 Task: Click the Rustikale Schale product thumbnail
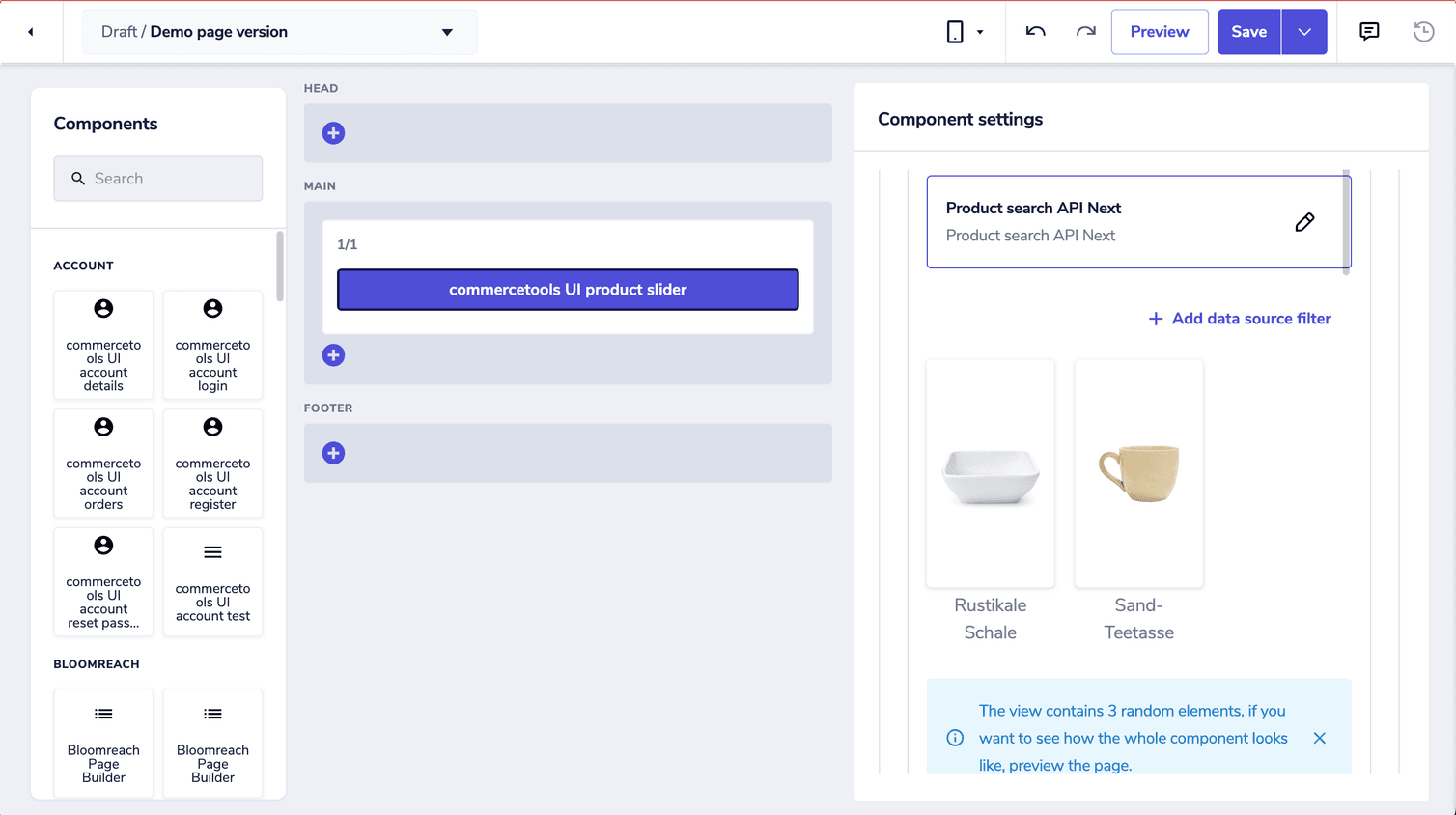(x=990, y=472)
